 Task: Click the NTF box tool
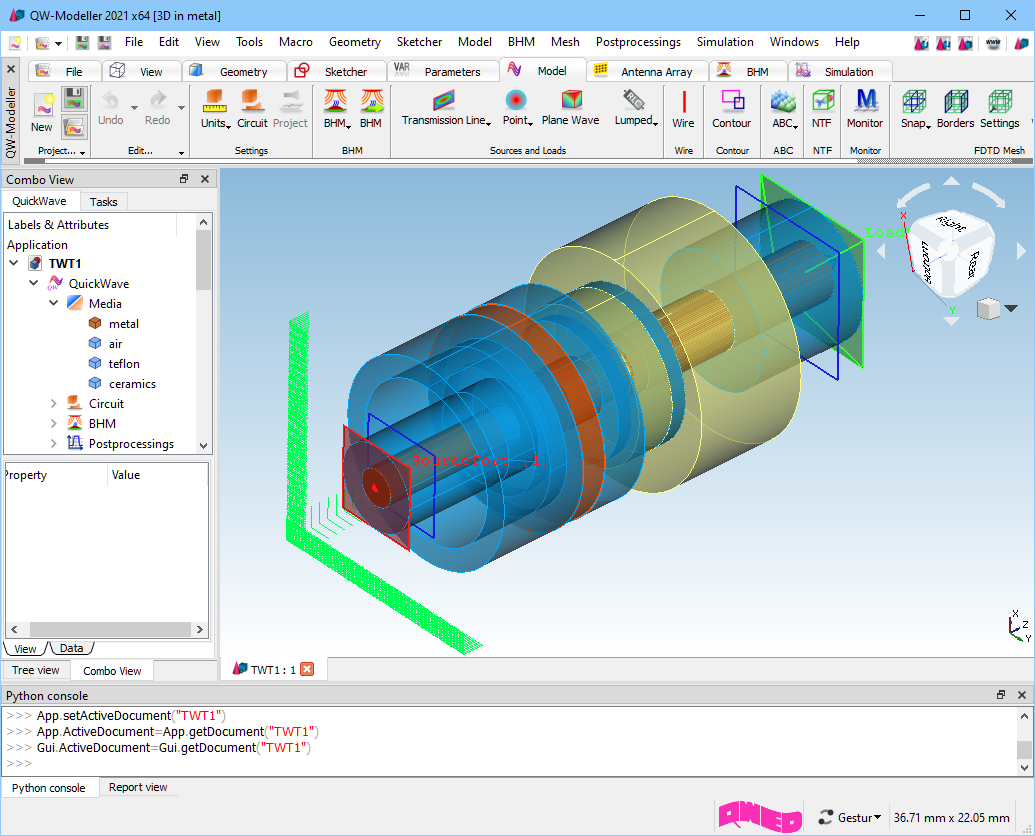click(822, 109)
